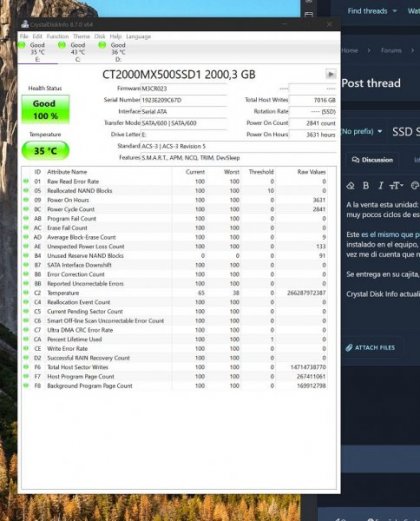Viewport: 420px width, 521px height.
Task: Toggle Bold in the forum editor
Action: (x=366, y=186)
